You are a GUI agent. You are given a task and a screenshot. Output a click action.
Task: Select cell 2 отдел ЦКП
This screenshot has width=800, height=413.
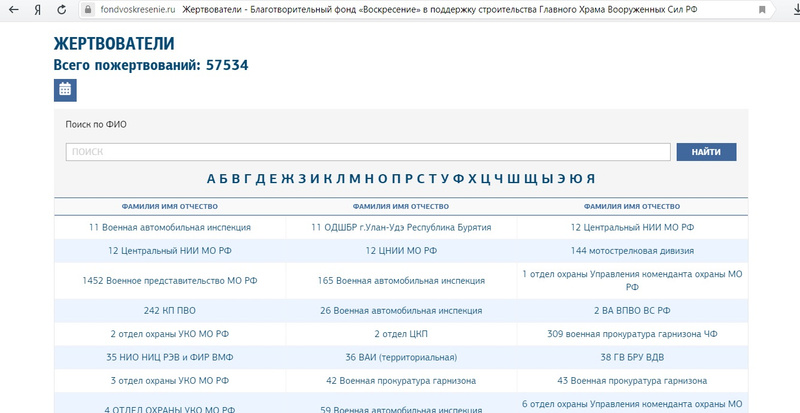click(x=401, y=334)
